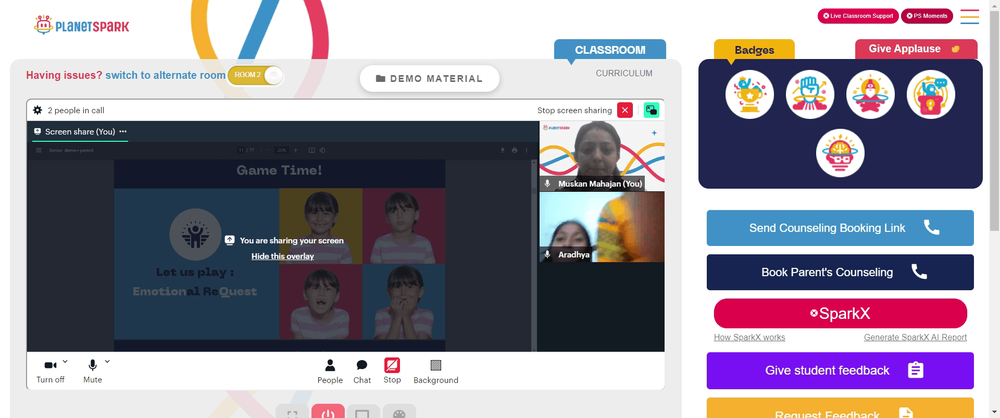Viewport: 1000px width, 418px height.
Task: Expand camera options chevron
Action: coord(65,361)
